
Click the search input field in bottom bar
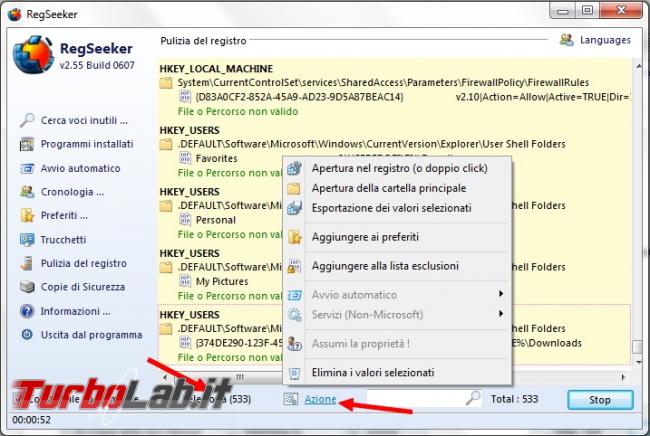pos(417,398)
